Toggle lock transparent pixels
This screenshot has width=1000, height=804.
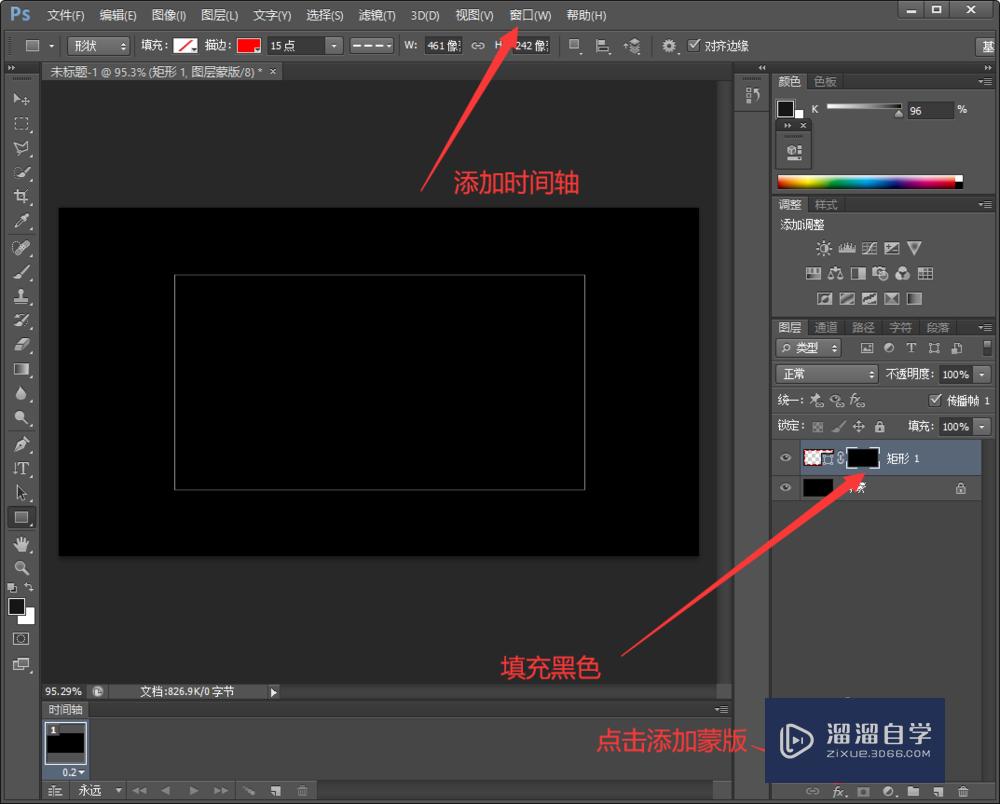(x=818, y=427)
